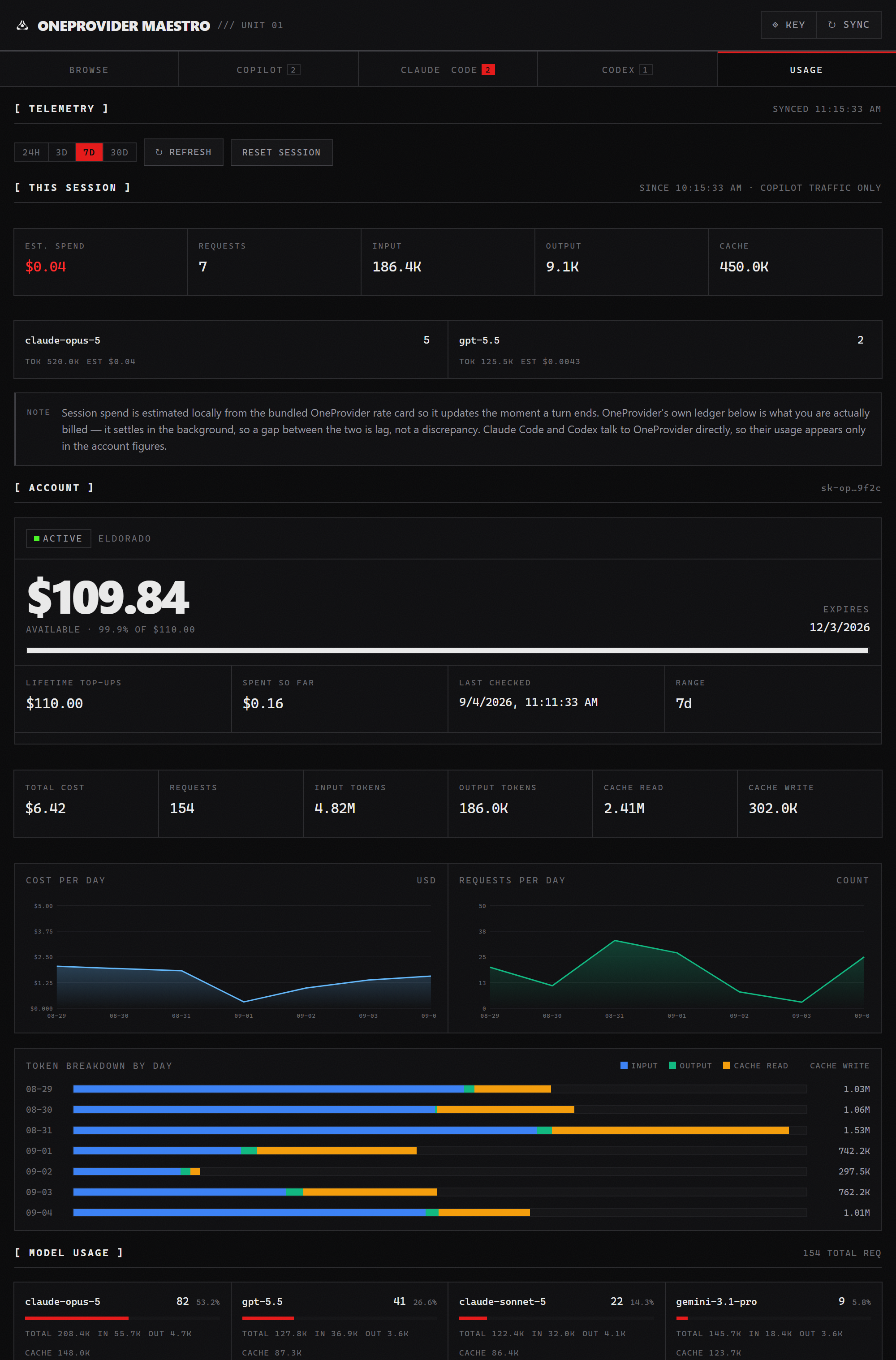Select the 7D time range

click(x=89, y=152)
